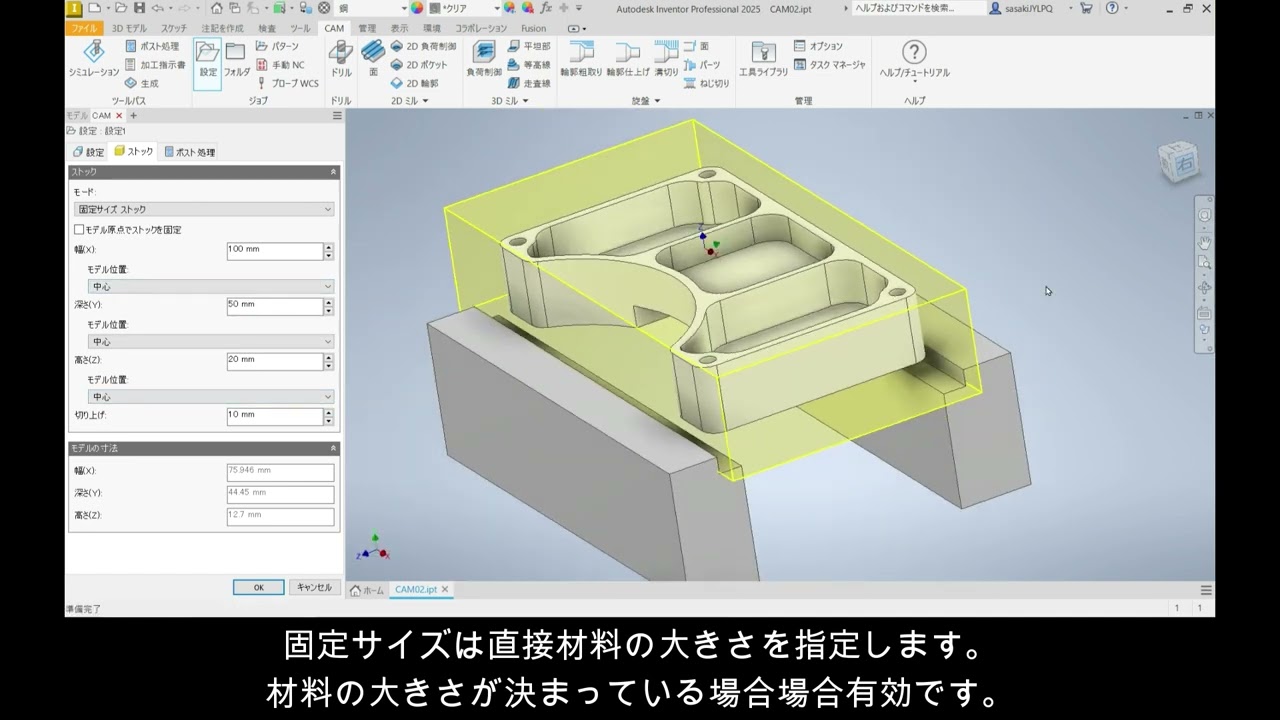The height and width of the screenshot is (720, 1280).
Task: Open モデル位置 dropdown under 幅(X)
Action: 211,286
